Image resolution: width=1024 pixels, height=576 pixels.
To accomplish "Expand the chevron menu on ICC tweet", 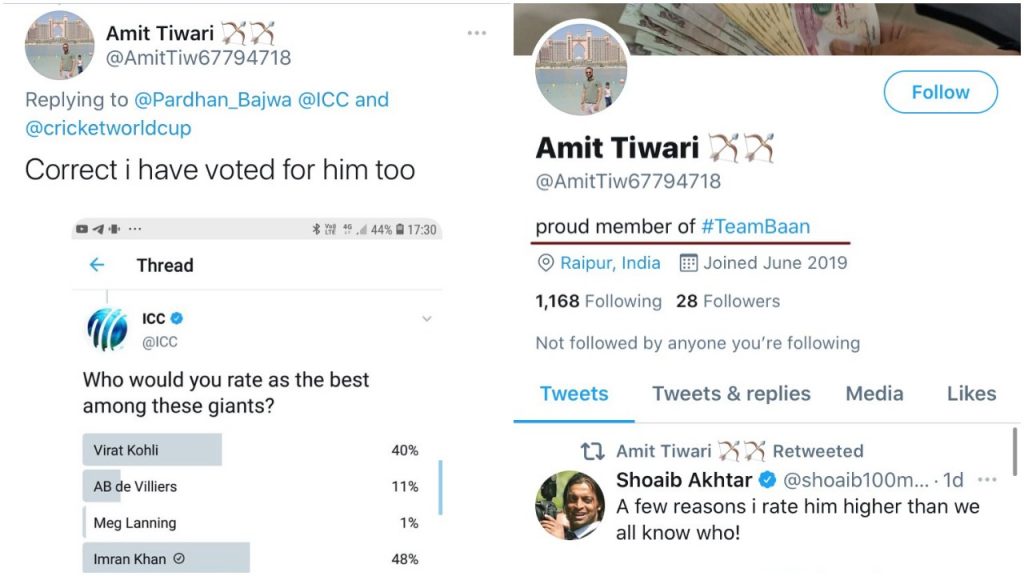I will click(x=426, y=319).
